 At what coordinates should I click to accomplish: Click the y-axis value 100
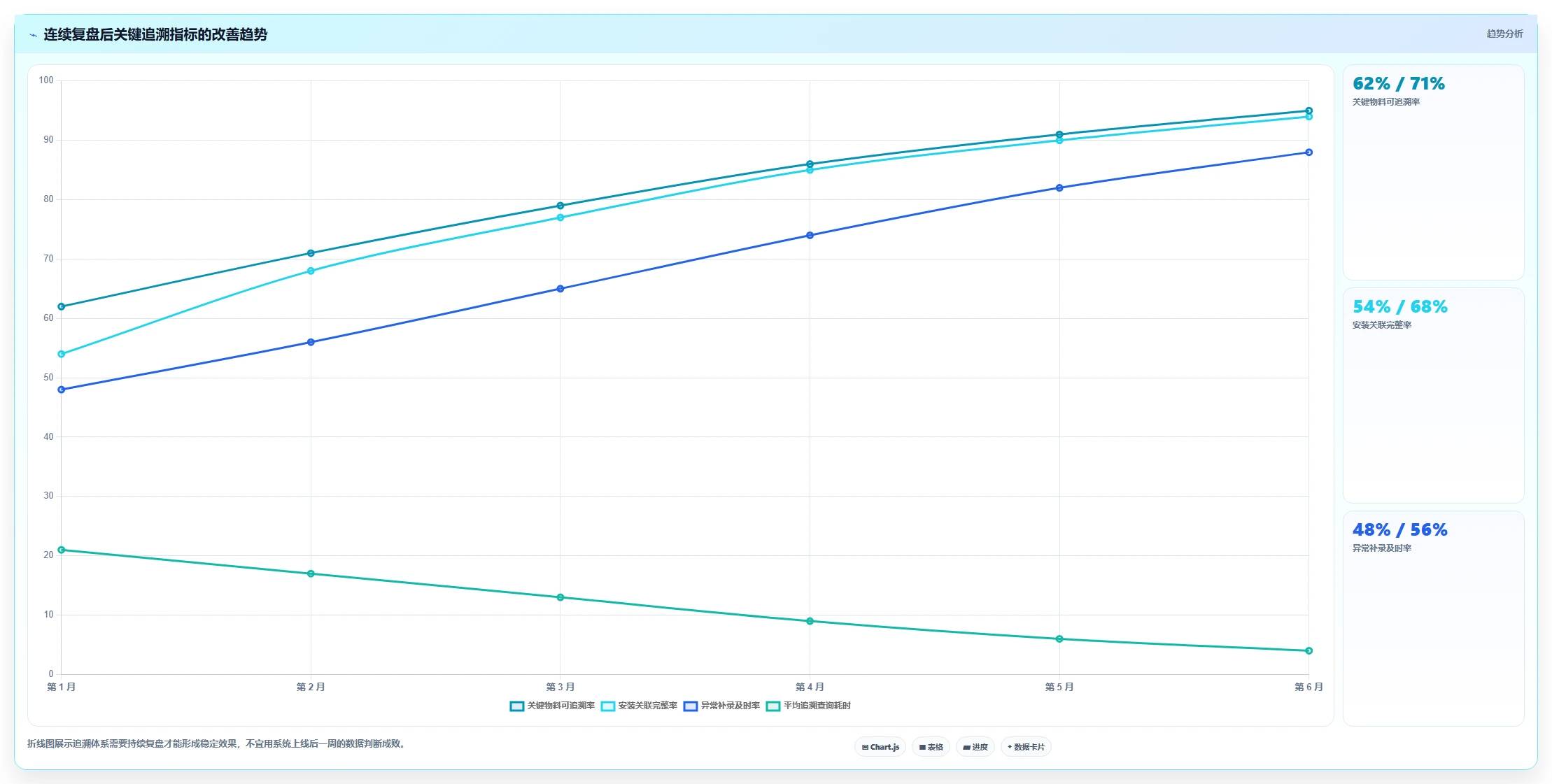coord(46,80)
